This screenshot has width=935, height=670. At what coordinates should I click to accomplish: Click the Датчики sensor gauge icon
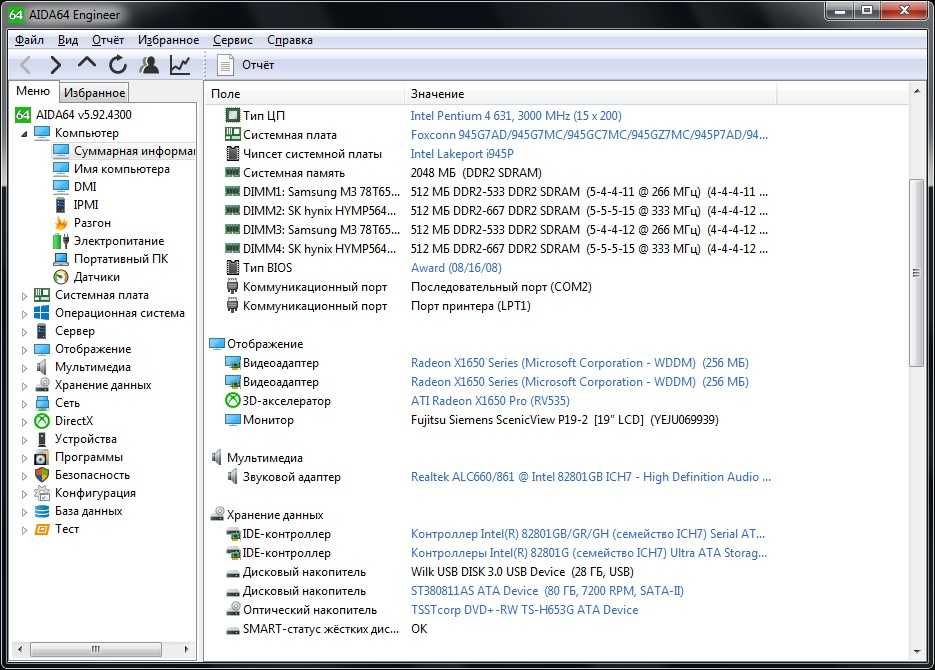tap(61, 277)
